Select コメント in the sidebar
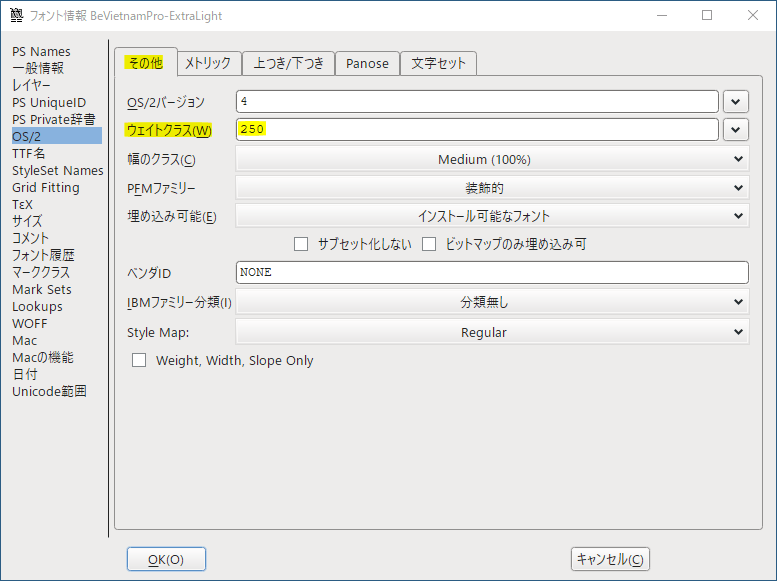The image size is (777, 581). click(31, 238)
